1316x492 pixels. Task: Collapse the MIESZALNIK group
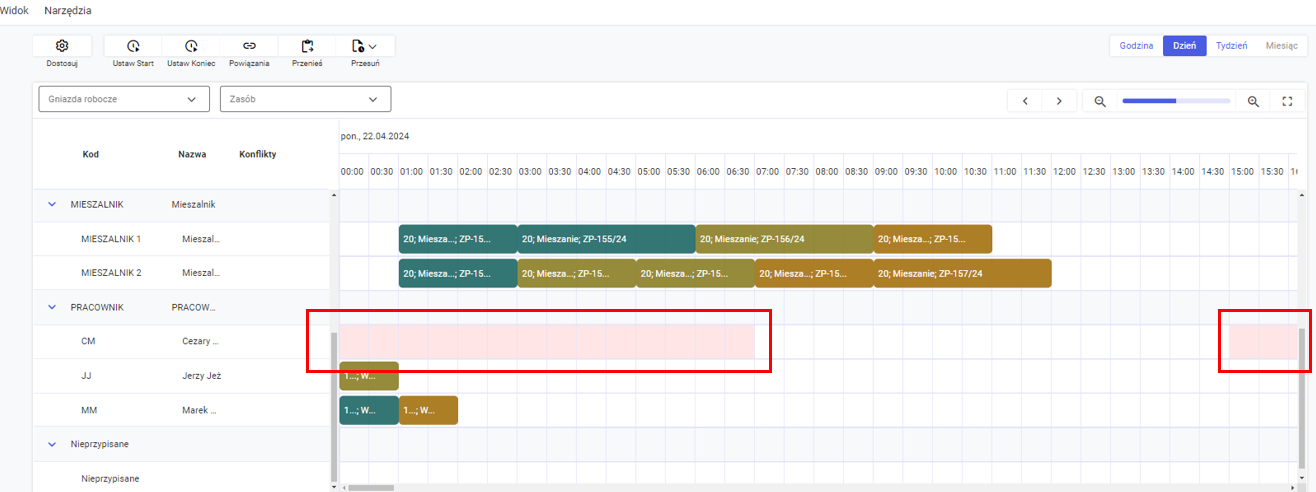point(52,205)
